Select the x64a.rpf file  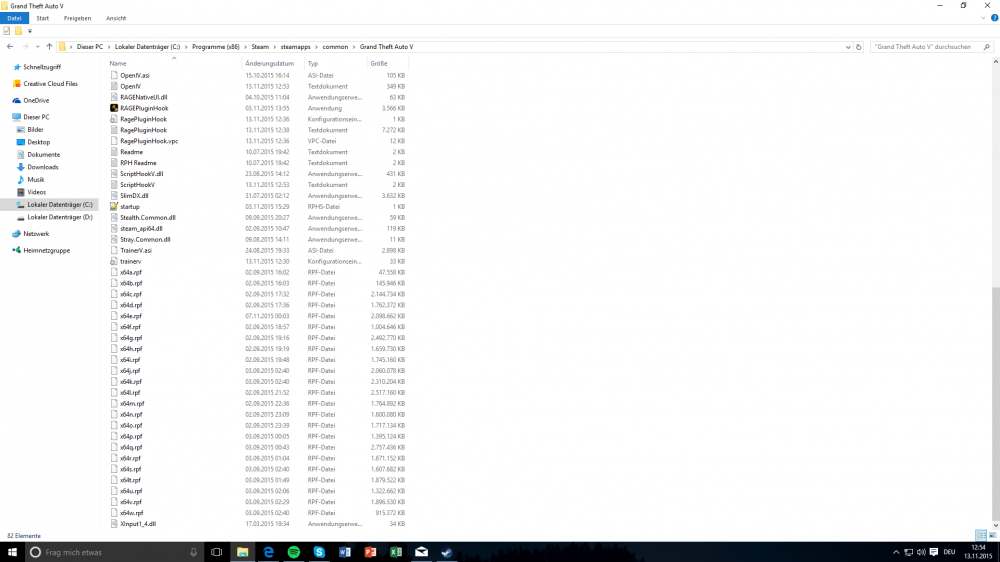(x=131, y=272)
